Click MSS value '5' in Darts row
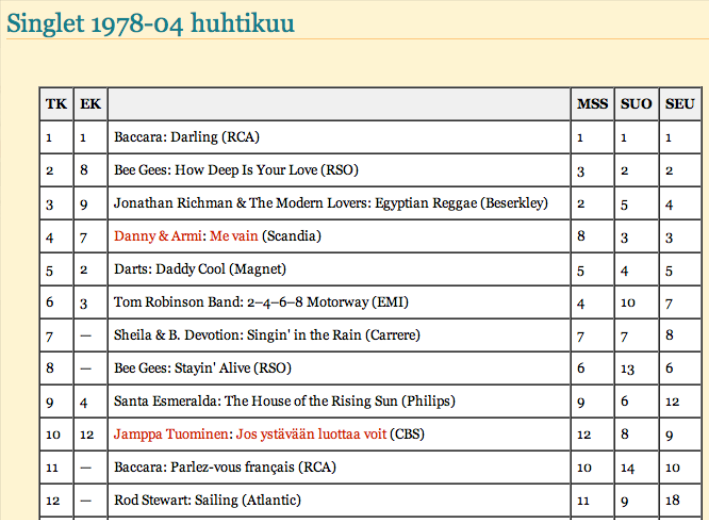The width and height of the screenshot is (709, 520). click(x=581, y=270)
